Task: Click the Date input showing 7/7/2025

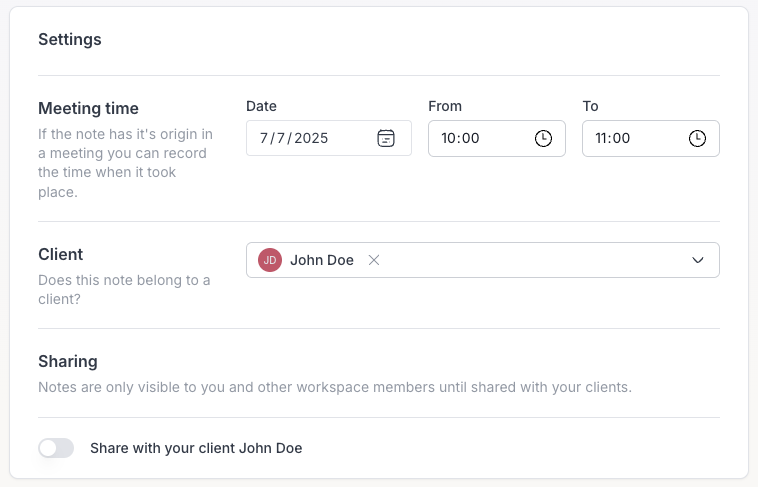Action: (329, 138)
